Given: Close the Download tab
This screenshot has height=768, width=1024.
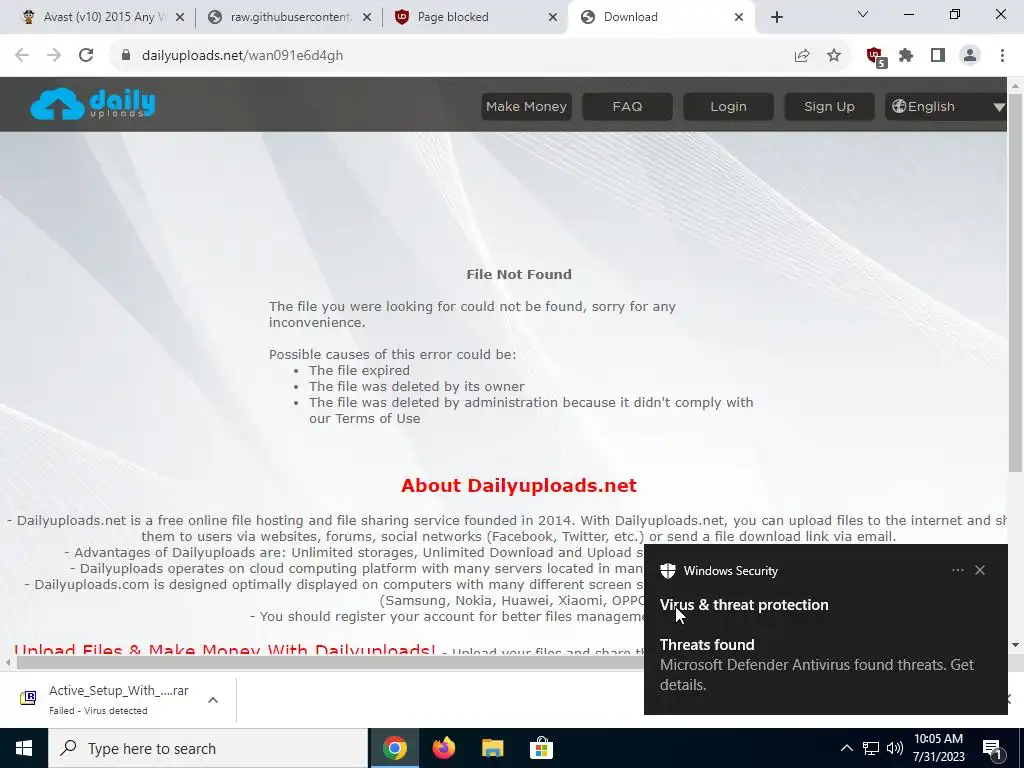Looking at the screenshot, I should point(739,18).
